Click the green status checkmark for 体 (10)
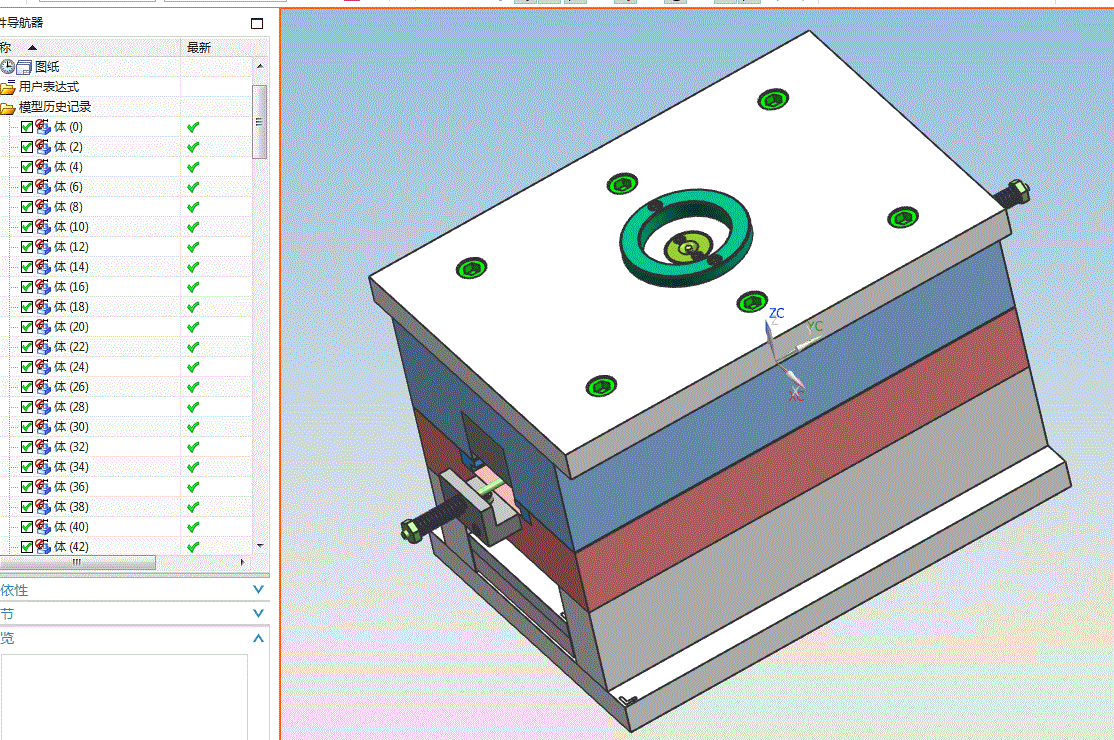Screen dimensions: 1114x740 click(x=193, y=227)
